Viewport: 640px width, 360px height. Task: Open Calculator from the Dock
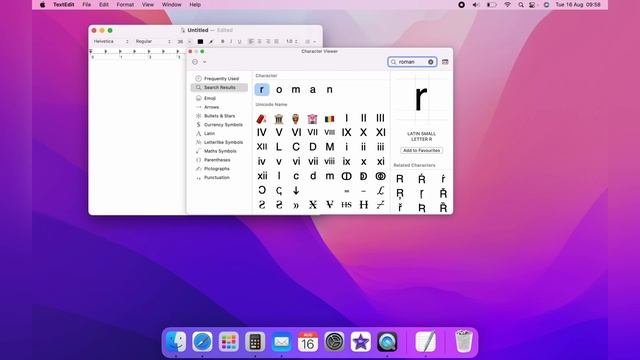255,342
